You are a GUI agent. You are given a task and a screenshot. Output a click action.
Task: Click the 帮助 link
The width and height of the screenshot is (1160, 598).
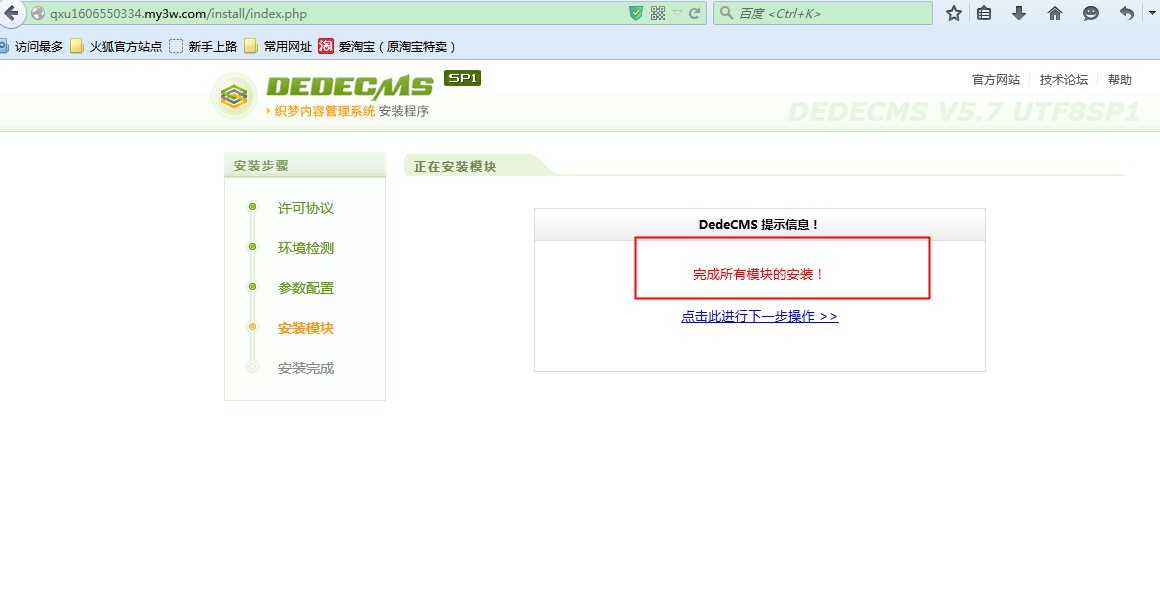point(1120,80)
